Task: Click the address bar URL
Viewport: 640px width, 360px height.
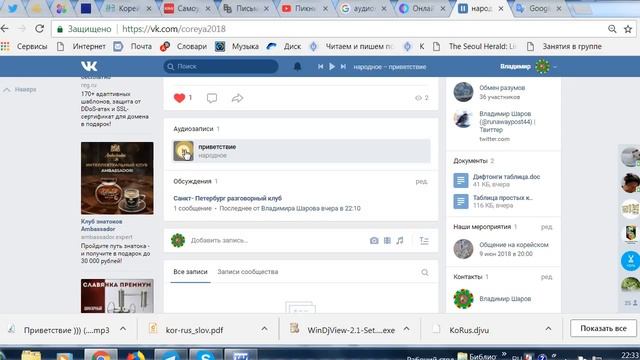Action: (x=174, y=29)
